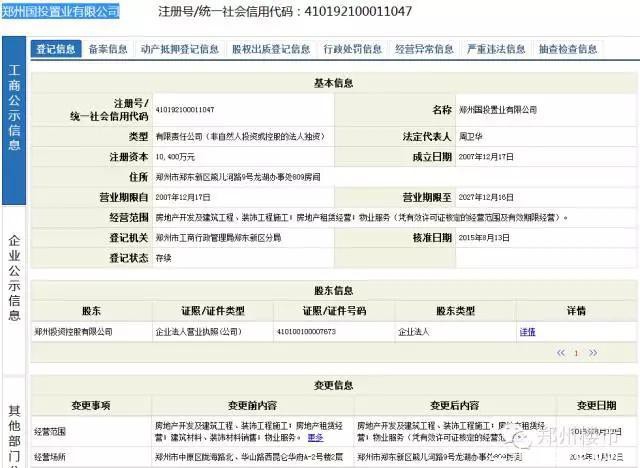Click the 变更前内容 column header
This screenshot has height=468, width=640.
[252, 406]
